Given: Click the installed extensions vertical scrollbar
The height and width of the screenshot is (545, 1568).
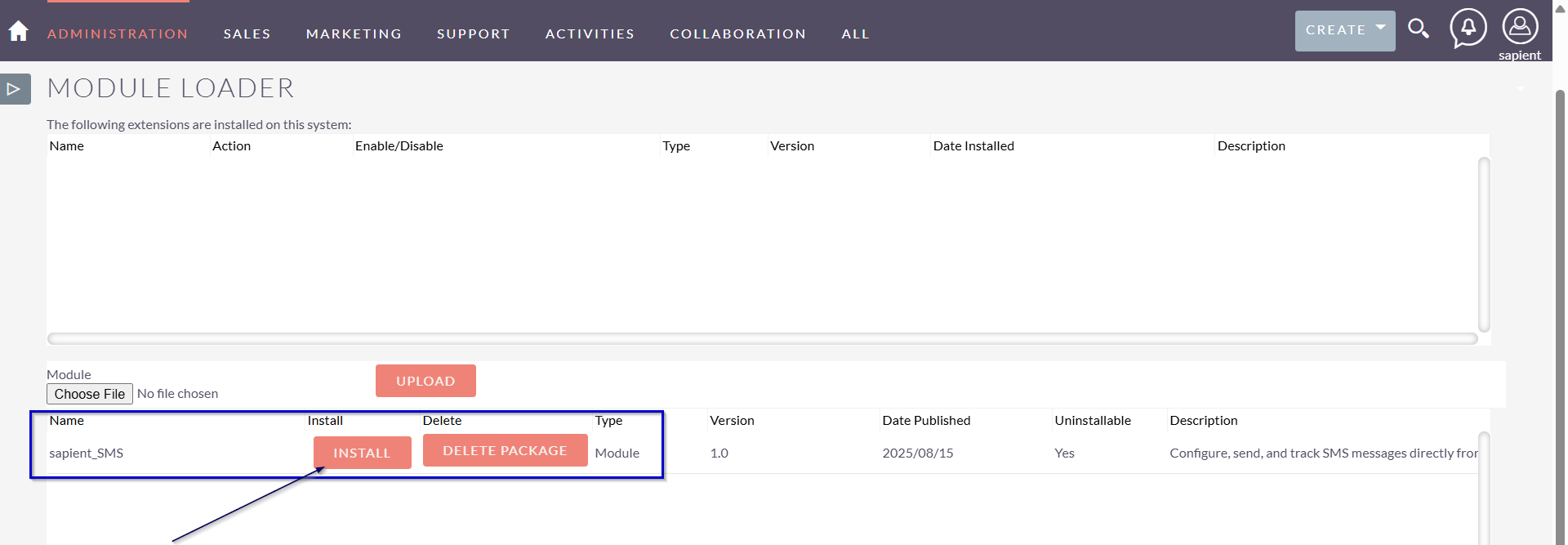Looking at the screenshot, I should (x=1484, y=244).
